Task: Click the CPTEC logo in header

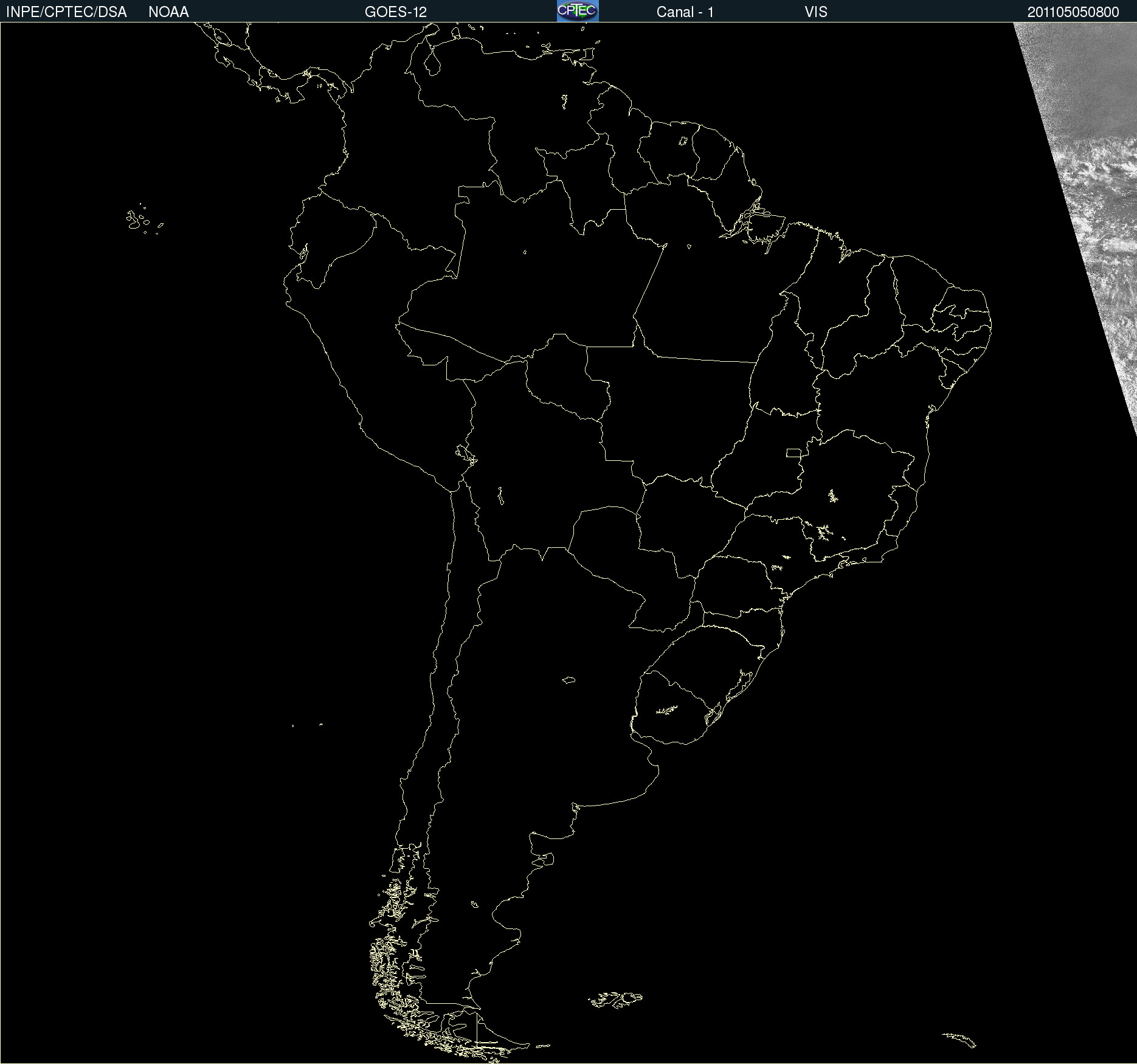Action: point(578,11)
